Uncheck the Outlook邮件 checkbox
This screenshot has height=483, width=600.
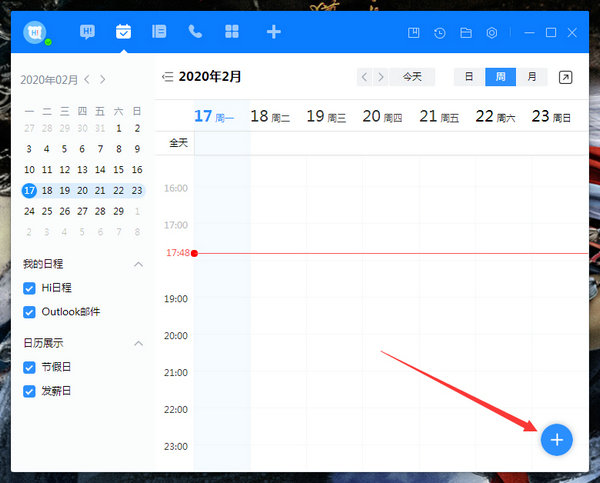[x=29, y=312]
